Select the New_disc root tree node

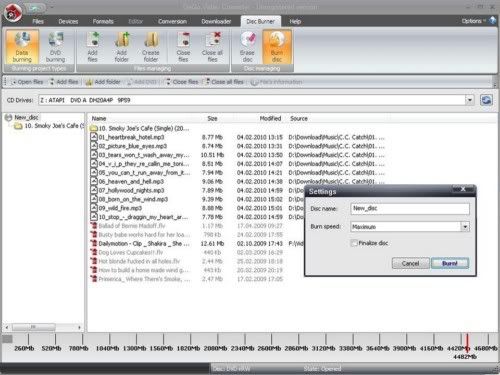point(26,117)
